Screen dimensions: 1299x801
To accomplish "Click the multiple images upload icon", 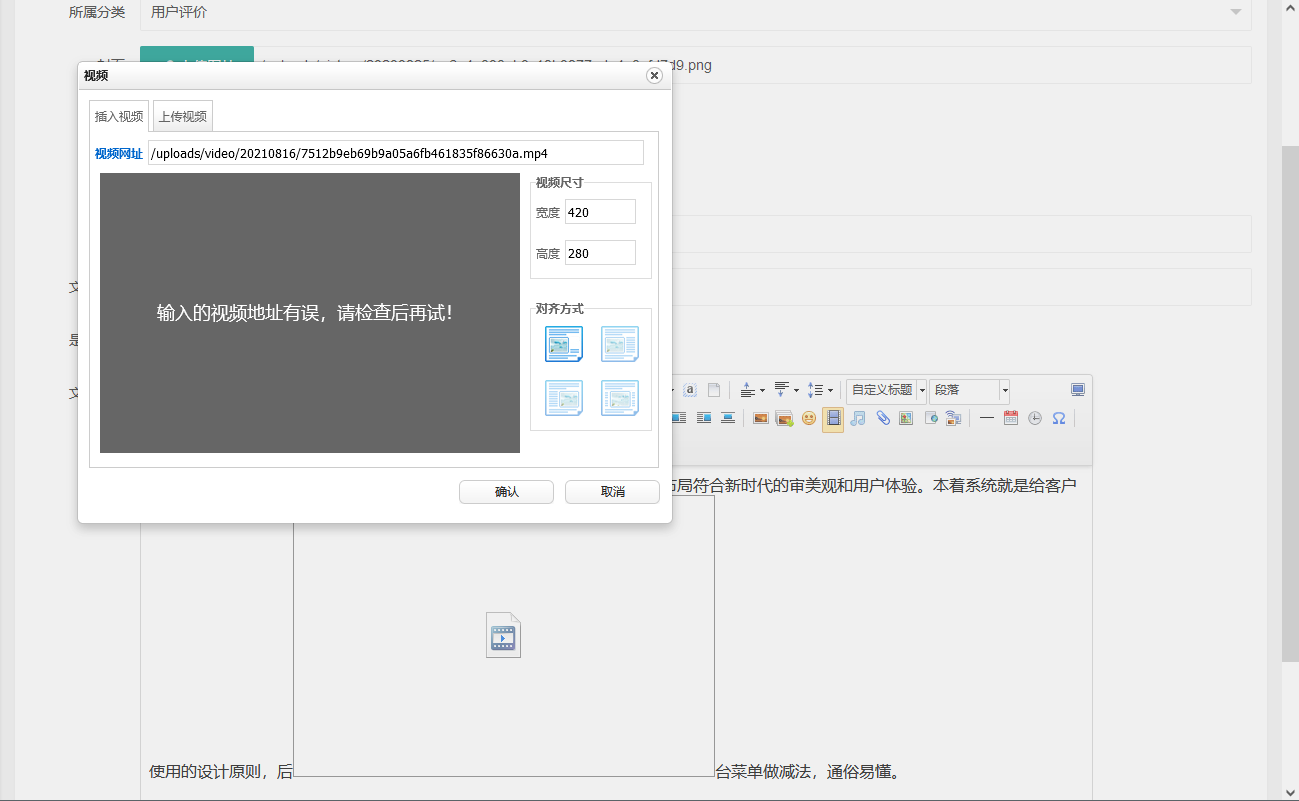I will [x=784, y=418].
